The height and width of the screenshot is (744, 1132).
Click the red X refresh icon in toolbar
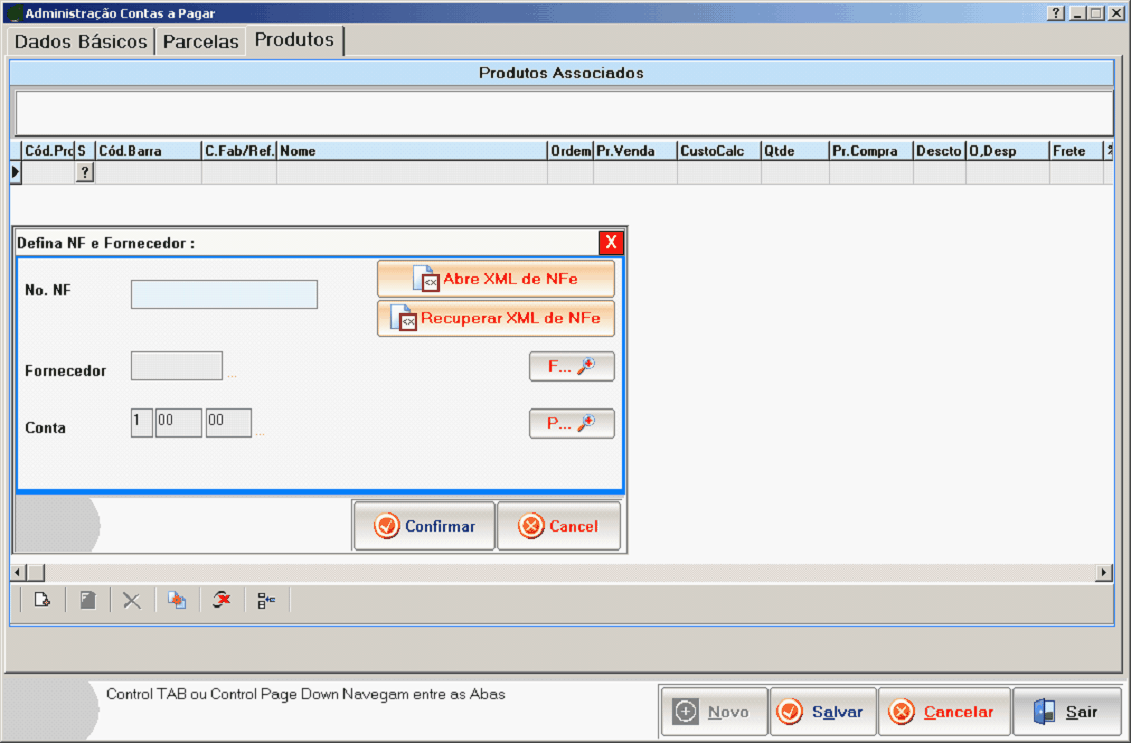[x=222, y=601]
